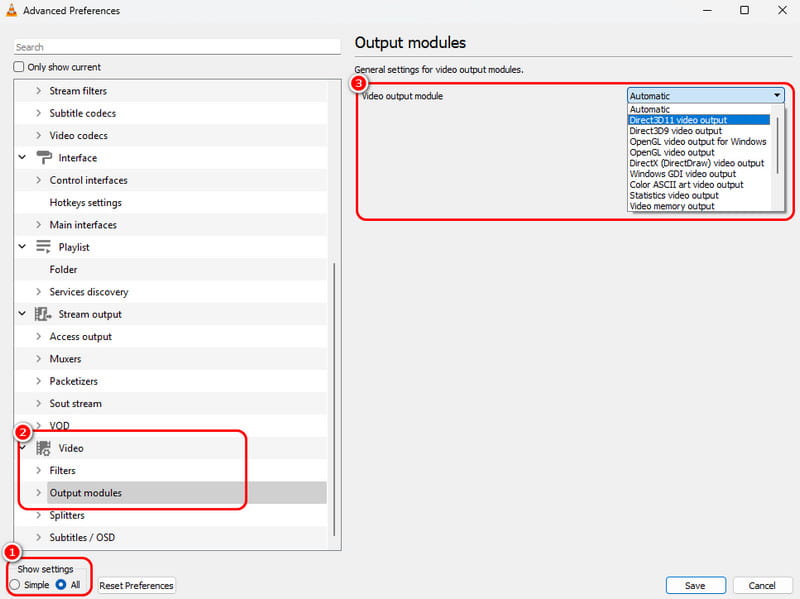This screenshot has height=599, width=800.
Task: Click the Save button
Action: [695, 586]
